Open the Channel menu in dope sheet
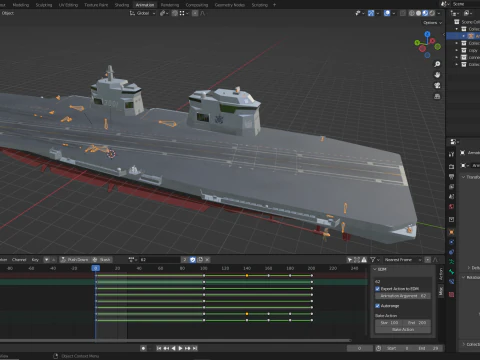This screenshot has width=480, height=360. coord(19,260)
